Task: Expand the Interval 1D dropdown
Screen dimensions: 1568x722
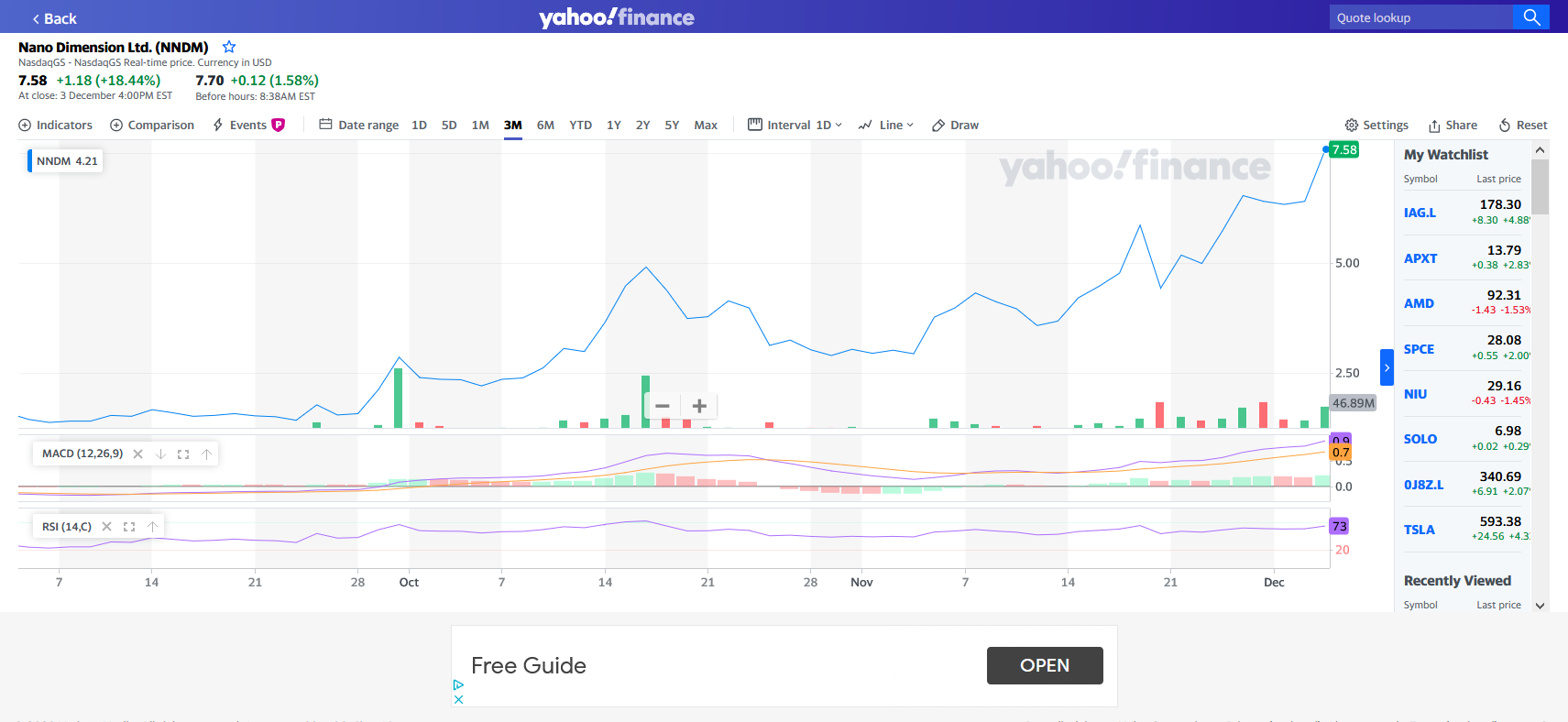Action: point(795,125)
